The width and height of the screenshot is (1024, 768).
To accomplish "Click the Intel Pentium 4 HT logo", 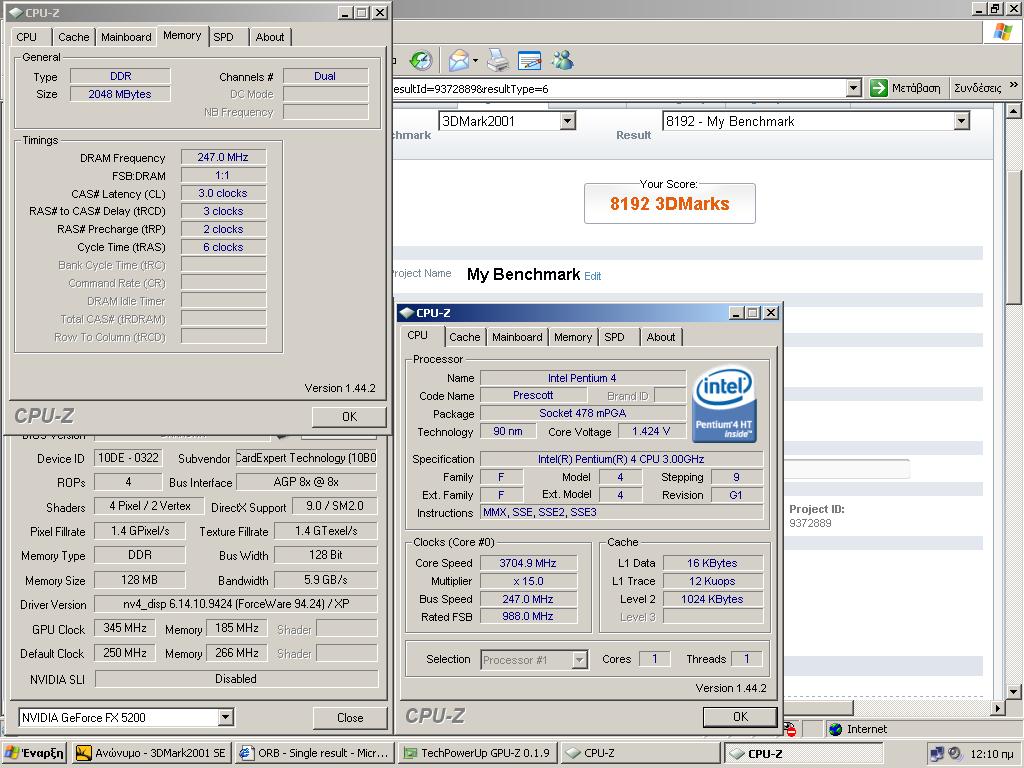I will coord(724,403).
